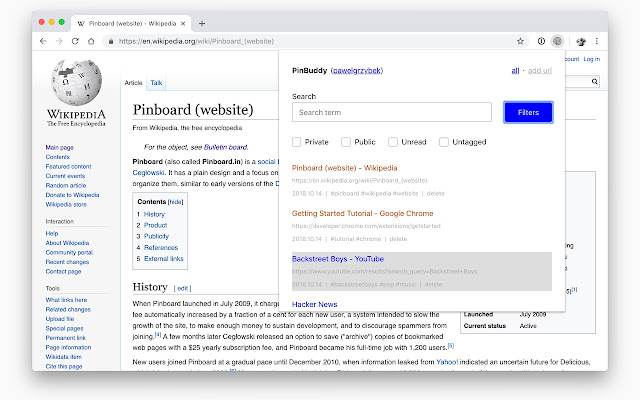Viewport: 640px width, 400px height.
Task: Close the Pinboard Wikipedia tab
Action: click(183, 24)
